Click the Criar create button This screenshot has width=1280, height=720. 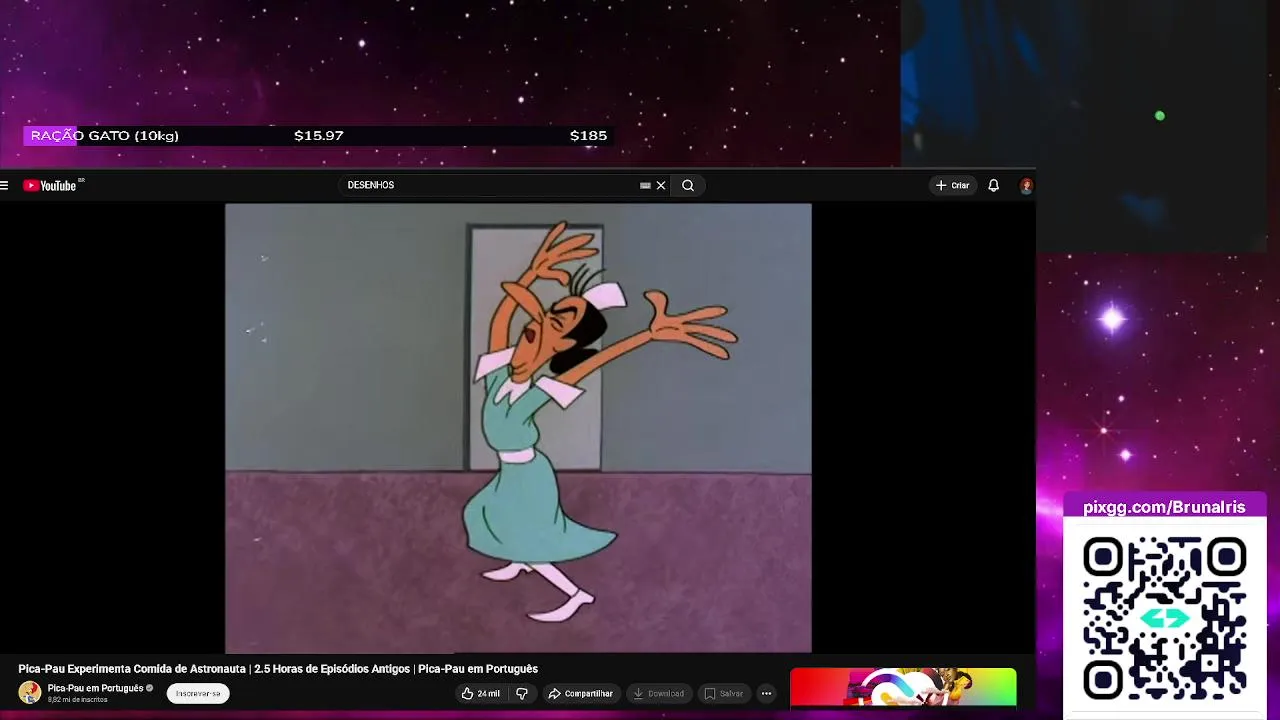click(x=952, y=185)
